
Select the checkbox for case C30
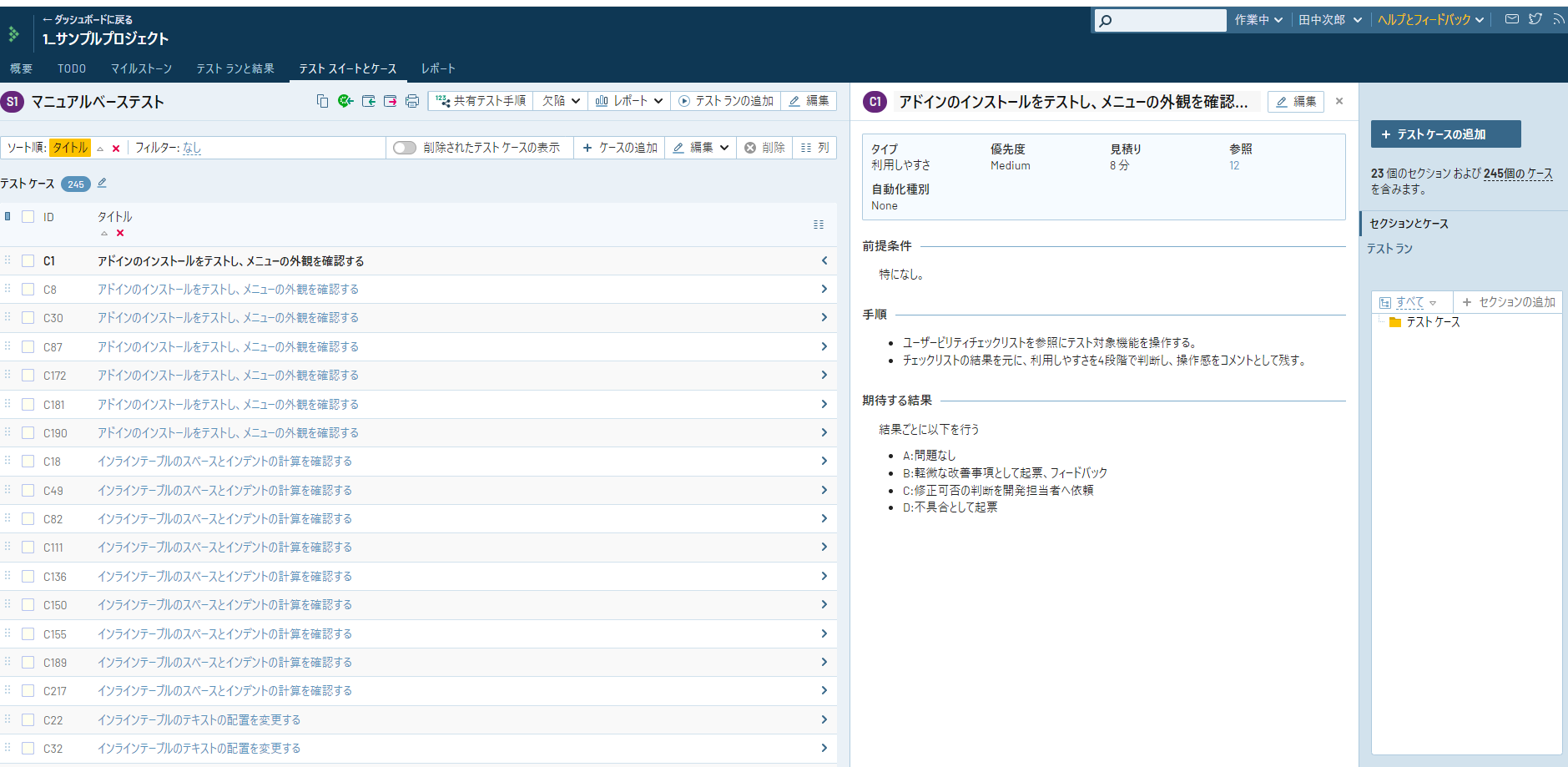click(28, 318)
